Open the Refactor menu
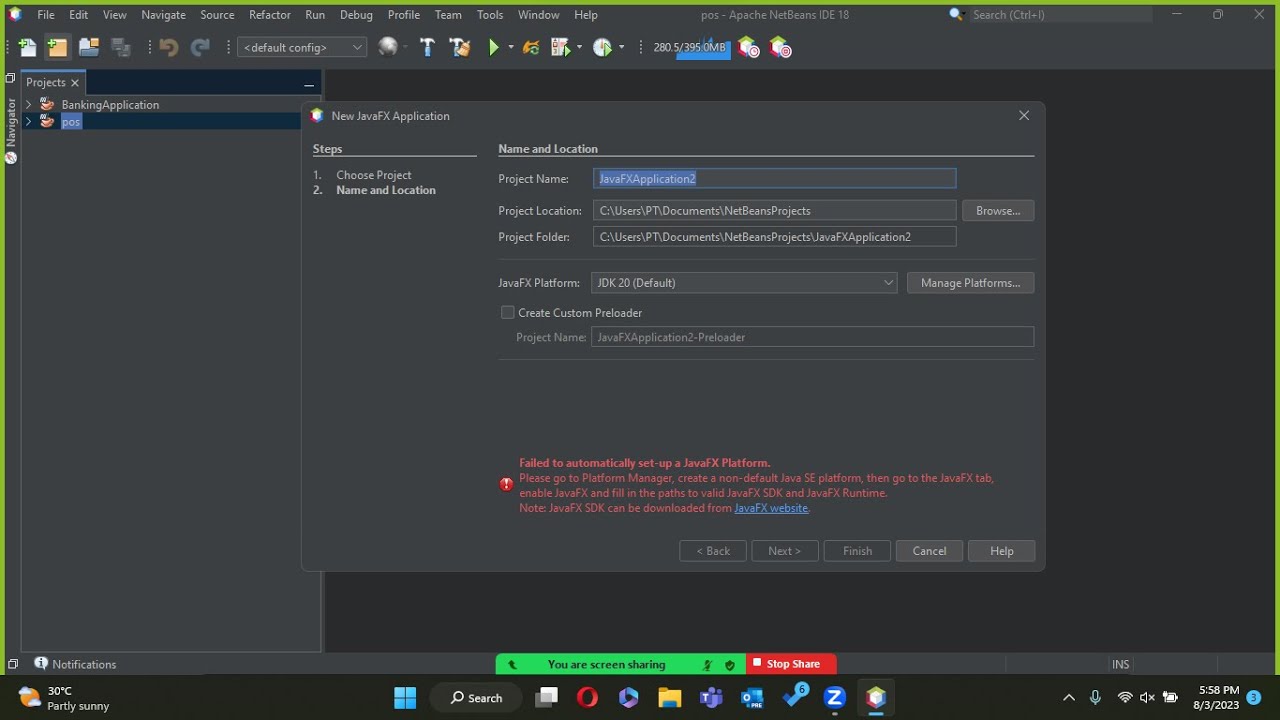This screenshot has height=720, width=1280. click(270, 14)
